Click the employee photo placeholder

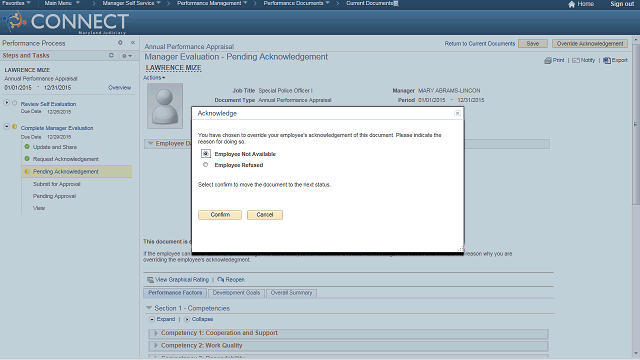pyautogui.click(x=165, y=106)
